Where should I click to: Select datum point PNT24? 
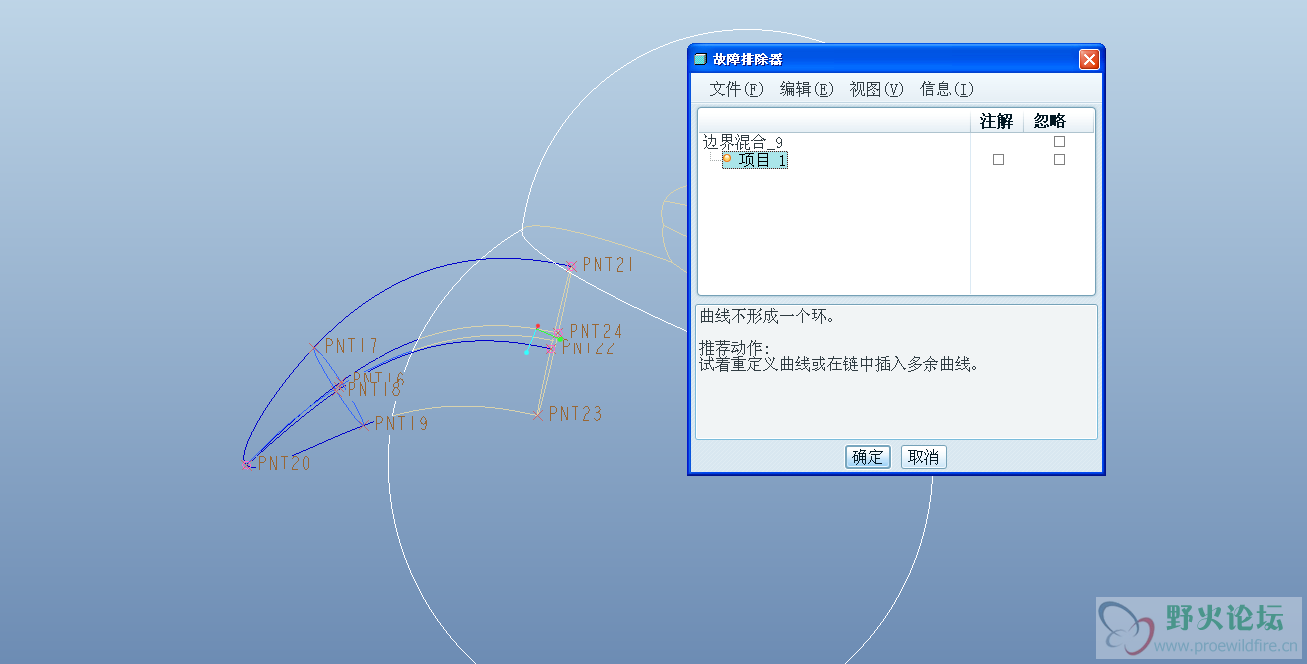click(x=558, y=333)
